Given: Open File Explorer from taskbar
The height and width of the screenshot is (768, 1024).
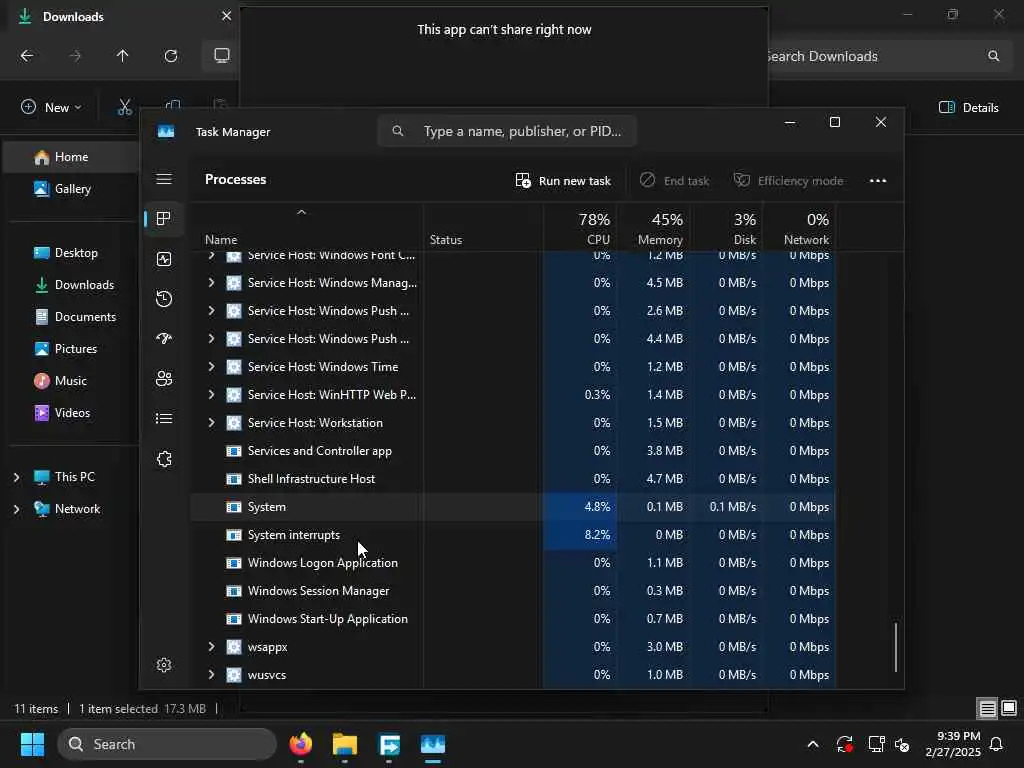Looking at the screenshot, I should pyautogui.click(x=345, y=744).
